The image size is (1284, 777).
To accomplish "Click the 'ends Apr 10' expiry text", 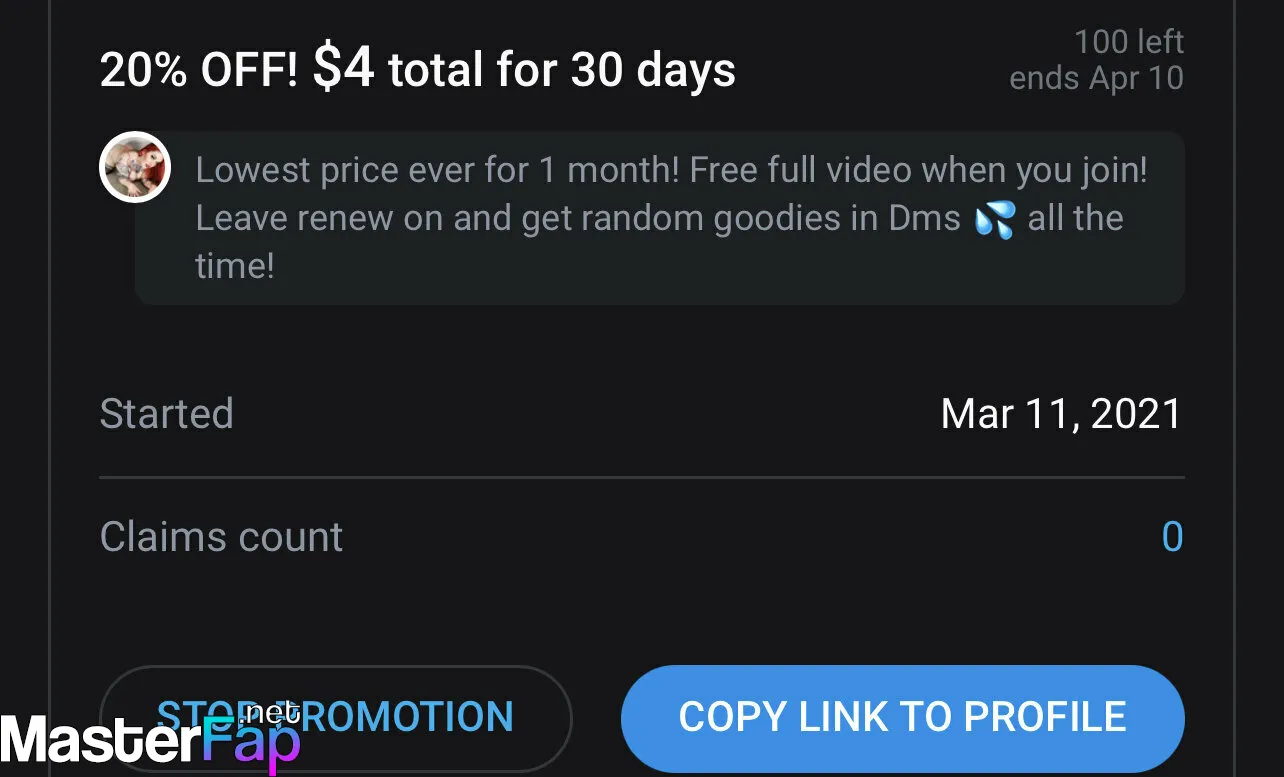I will (x=1096, y=78).
